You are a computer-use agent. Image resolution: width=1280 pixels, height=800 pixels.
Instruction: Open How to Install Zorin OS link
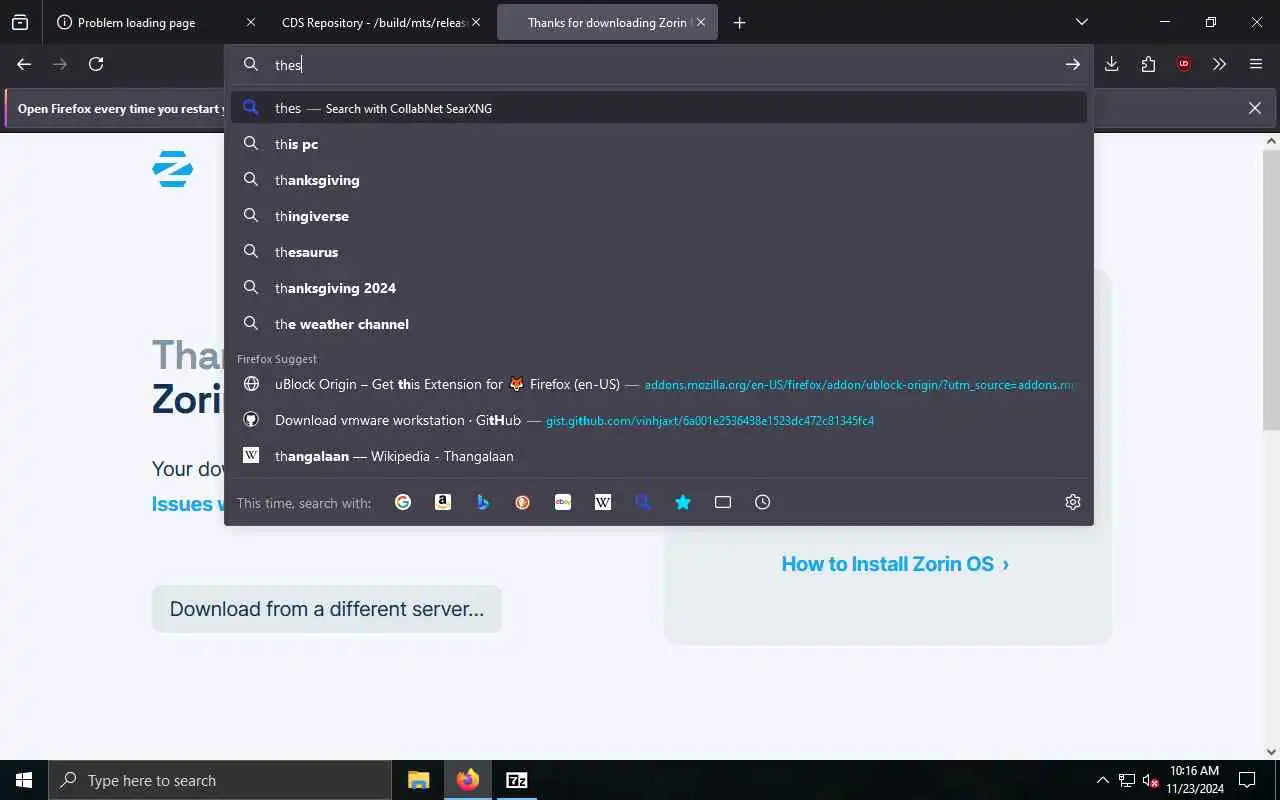895,564
